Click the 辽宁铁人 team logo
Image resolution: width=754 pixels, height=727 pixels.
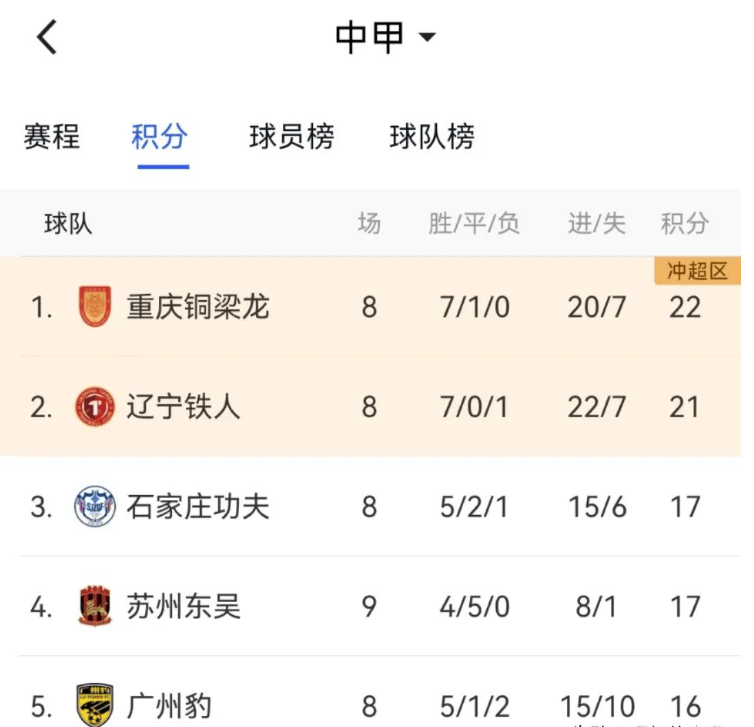[x=95, y=407]
